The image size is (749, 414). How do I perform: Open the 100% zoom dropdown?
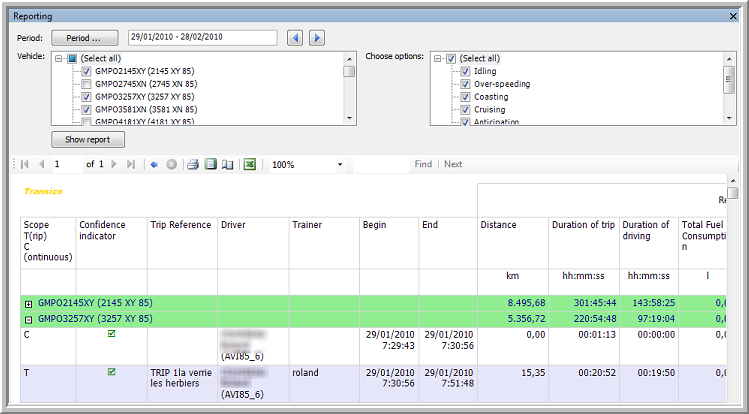tap(340, 164)
